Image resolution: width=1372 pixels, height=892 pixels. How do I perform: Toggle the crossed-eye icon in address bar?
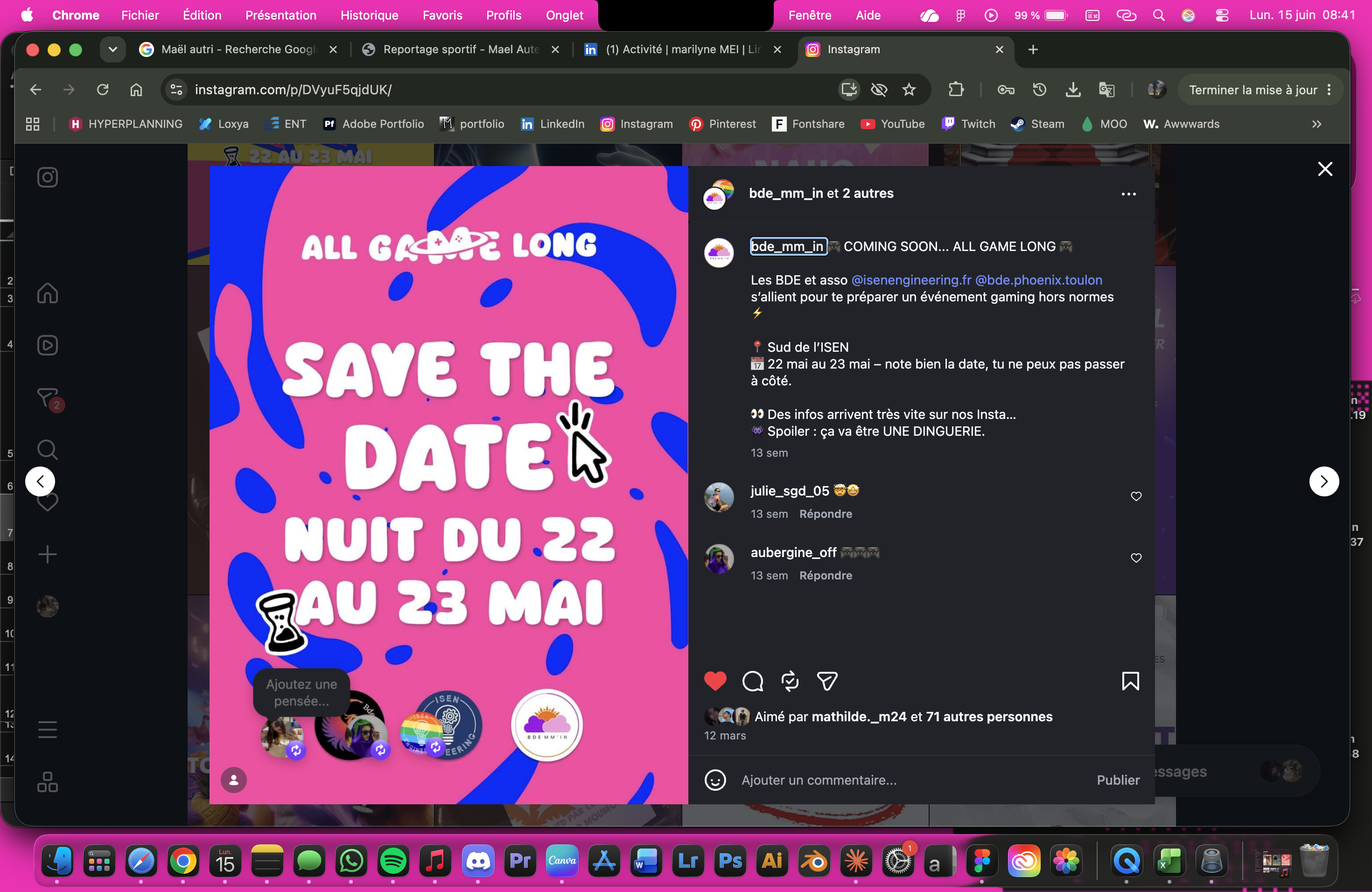[879, 90]
